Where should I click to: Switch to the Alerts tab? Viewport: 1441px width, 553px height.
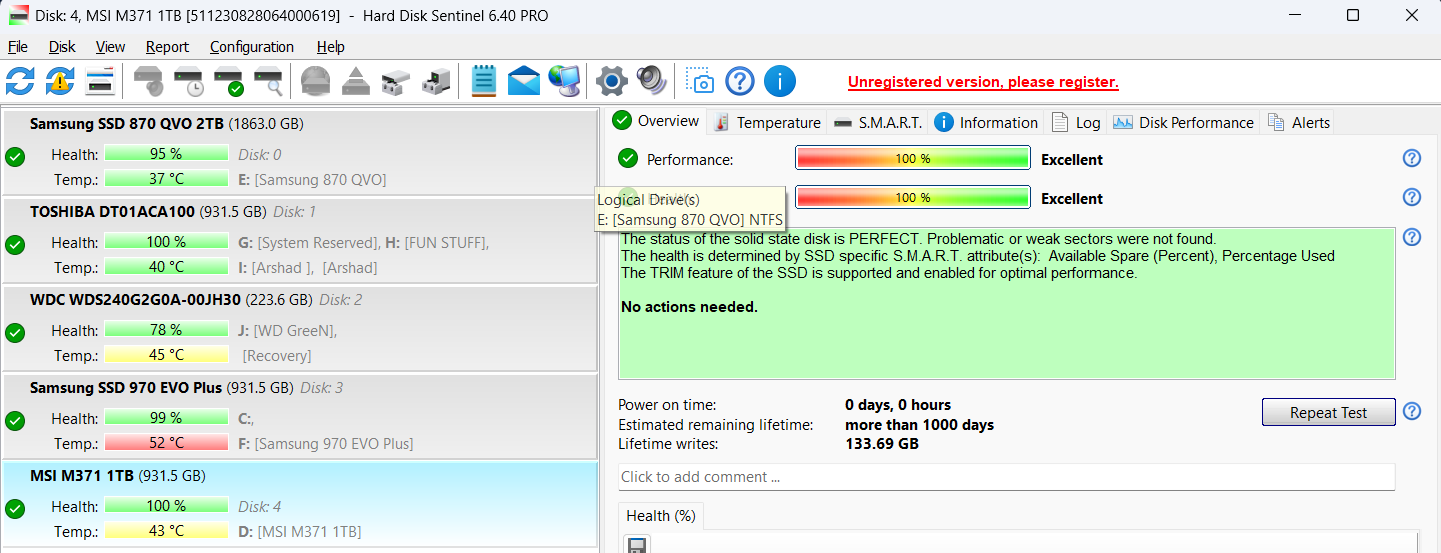point(1298,123)
